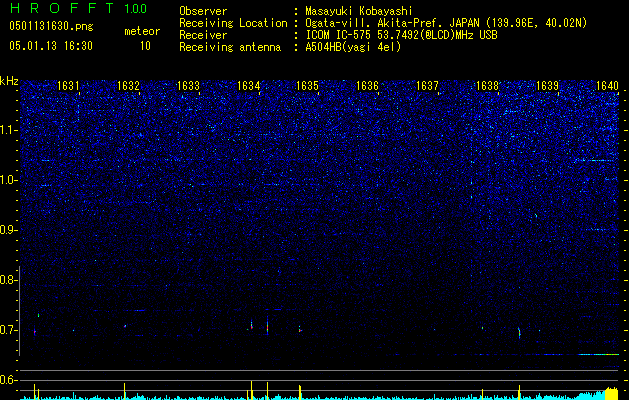Click the Ogata-vill. Akita-Pref. JAPAN location text
The width and height of the screenshot is (629, 400).
coord(446,23)
